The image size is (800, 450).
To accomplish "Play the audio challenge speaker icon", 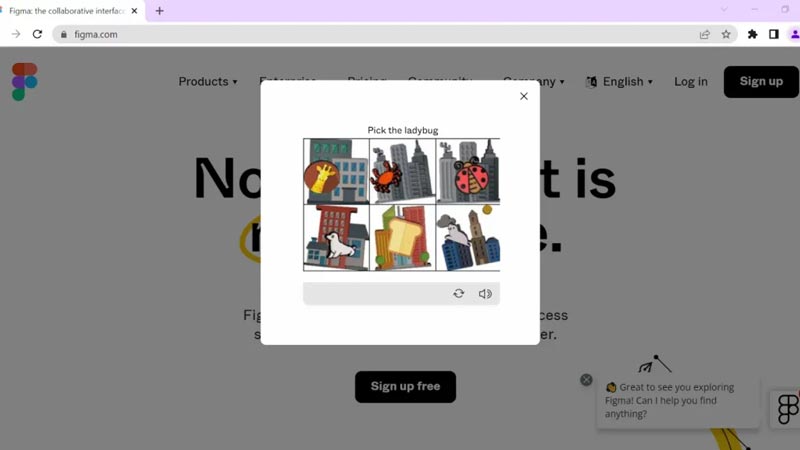I will point(485,294).
